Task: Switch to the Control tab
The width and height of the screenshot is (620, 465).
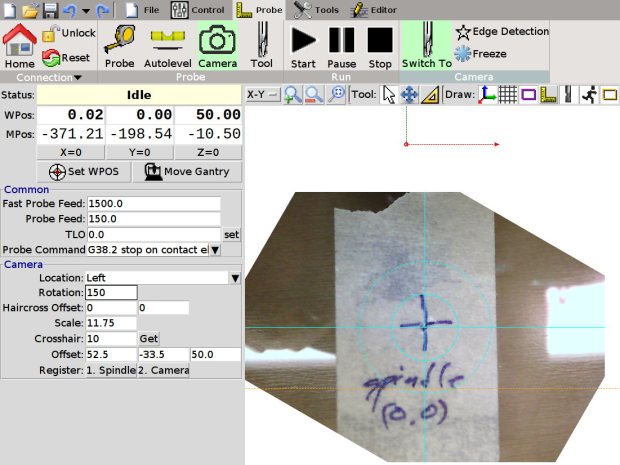Action: coord(197,10)
